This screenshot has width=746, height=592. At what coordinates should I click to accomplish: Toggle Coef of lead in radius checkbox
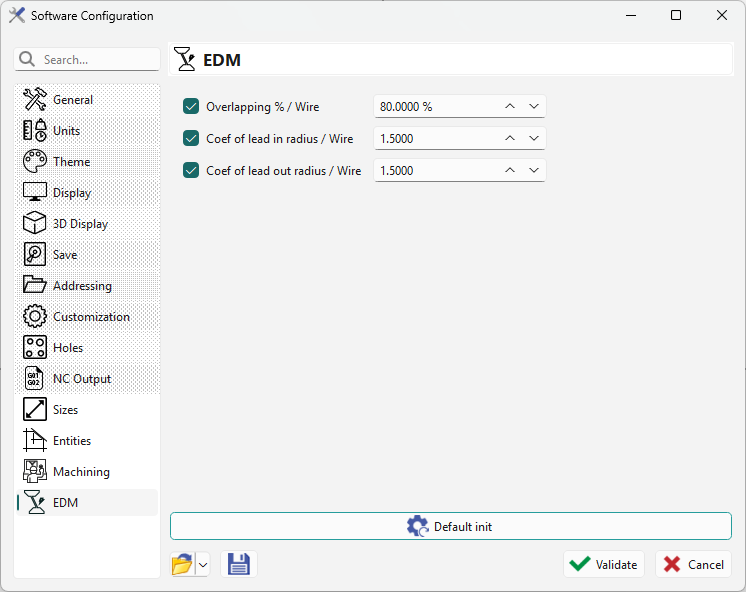pyautogui.click(x=191, y=138)
